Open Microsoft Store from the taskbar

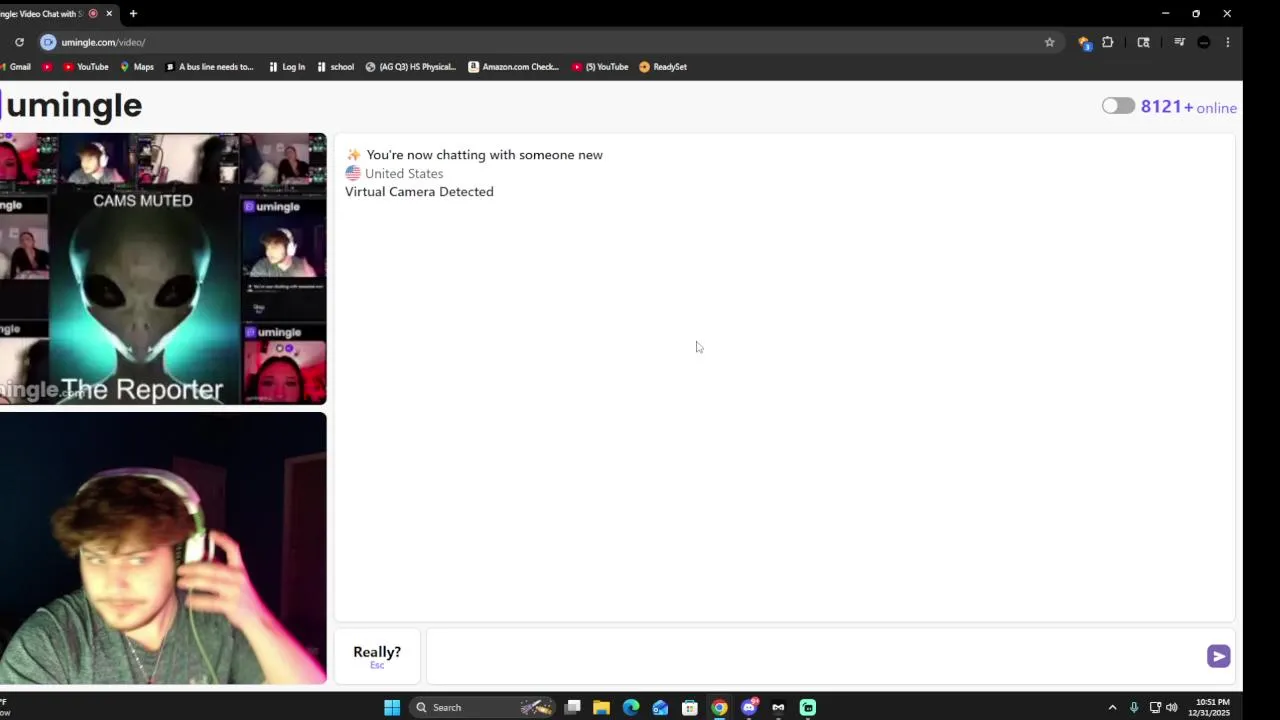pyautogui.click(x=690, y=707)
